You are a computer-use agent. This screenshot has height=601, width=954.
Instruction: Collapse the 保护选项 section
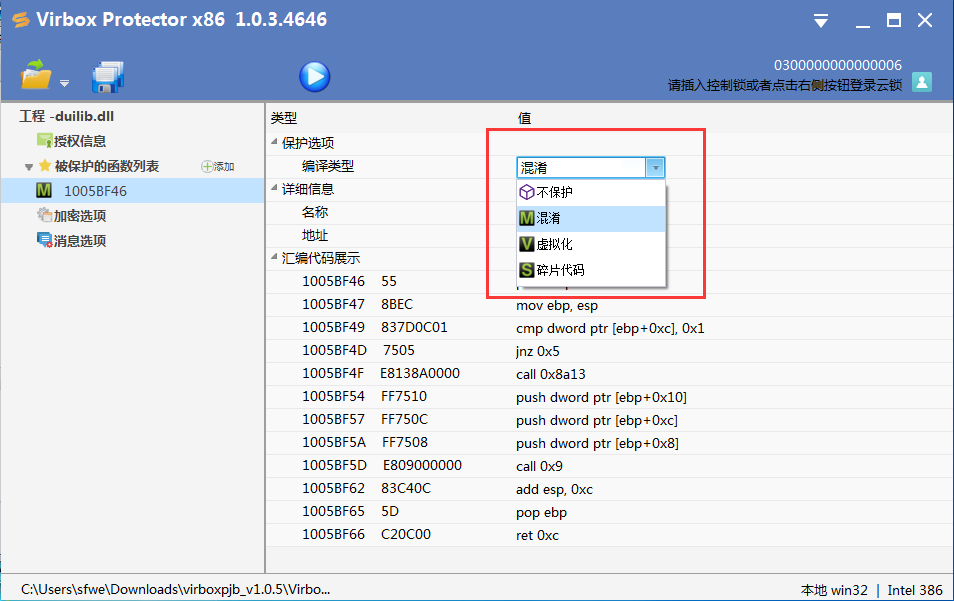coord(274,142)
